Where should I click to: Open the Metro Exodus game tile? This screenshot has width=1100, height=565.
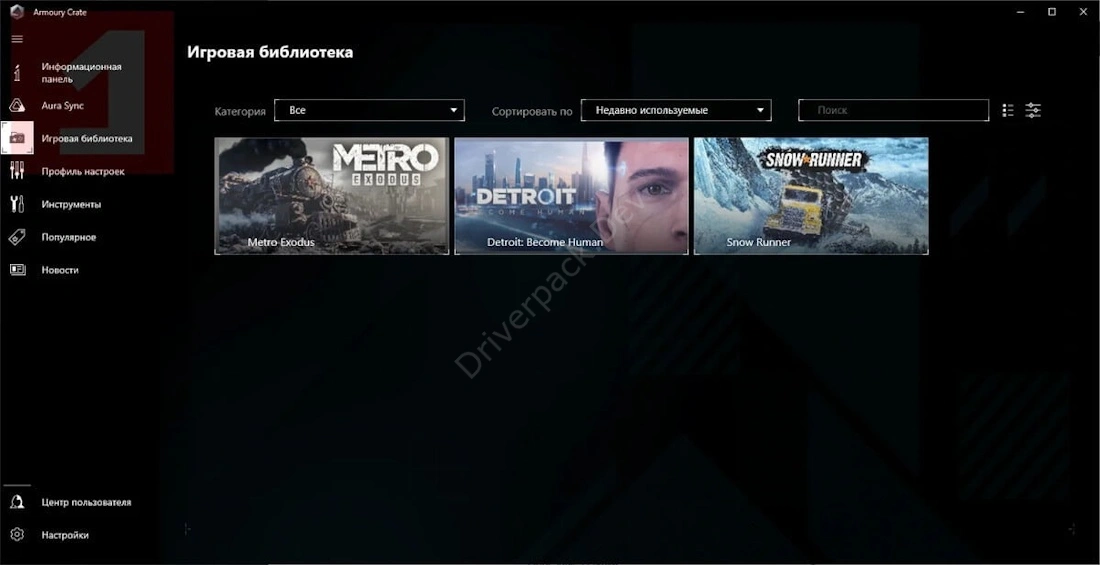click(332, 196)
